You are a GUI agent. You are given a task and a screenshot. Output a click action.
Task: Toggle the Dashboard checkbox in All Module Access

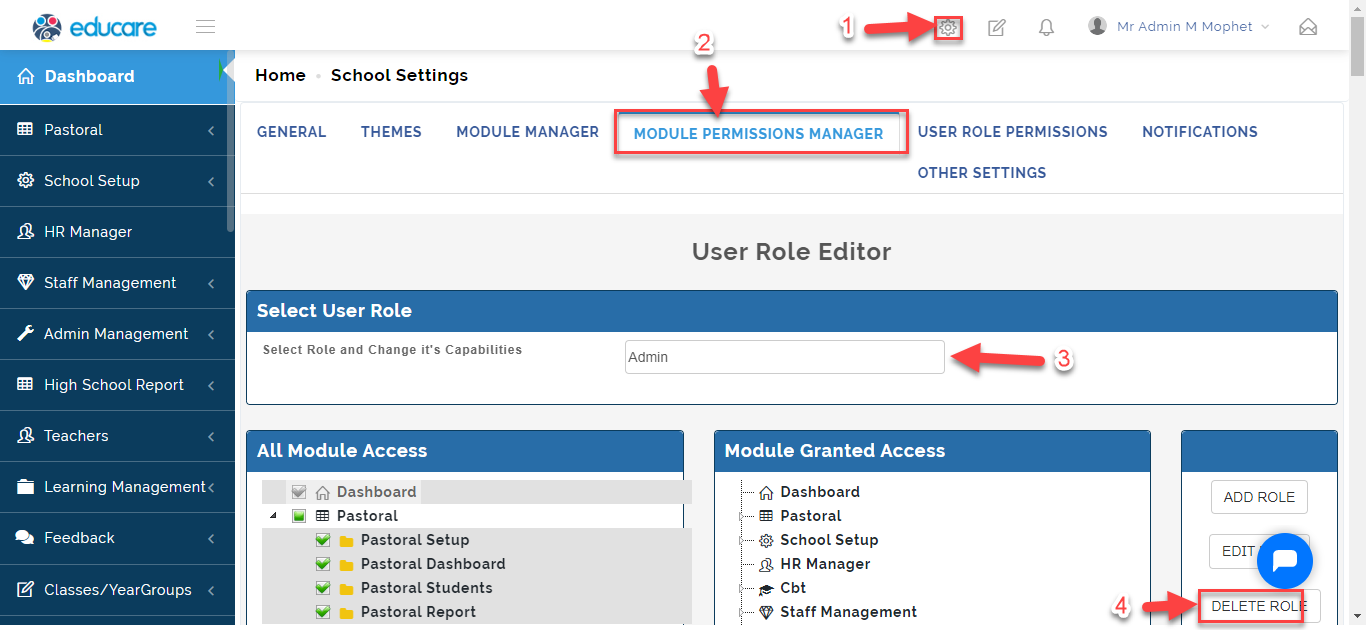pyautogui.click(x=299, y=492)
